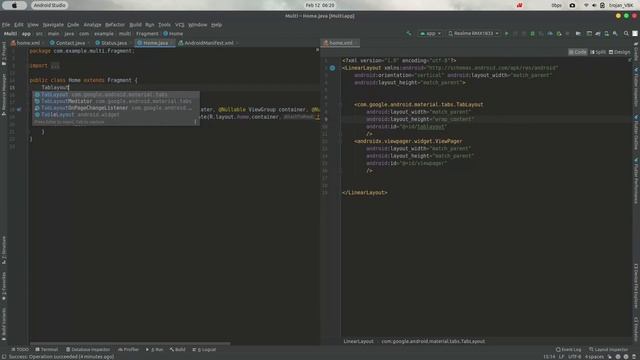This screenshot has width=640, height=360.
Task: Click the Make Project hammer icon
Action: tap(409, 33)
